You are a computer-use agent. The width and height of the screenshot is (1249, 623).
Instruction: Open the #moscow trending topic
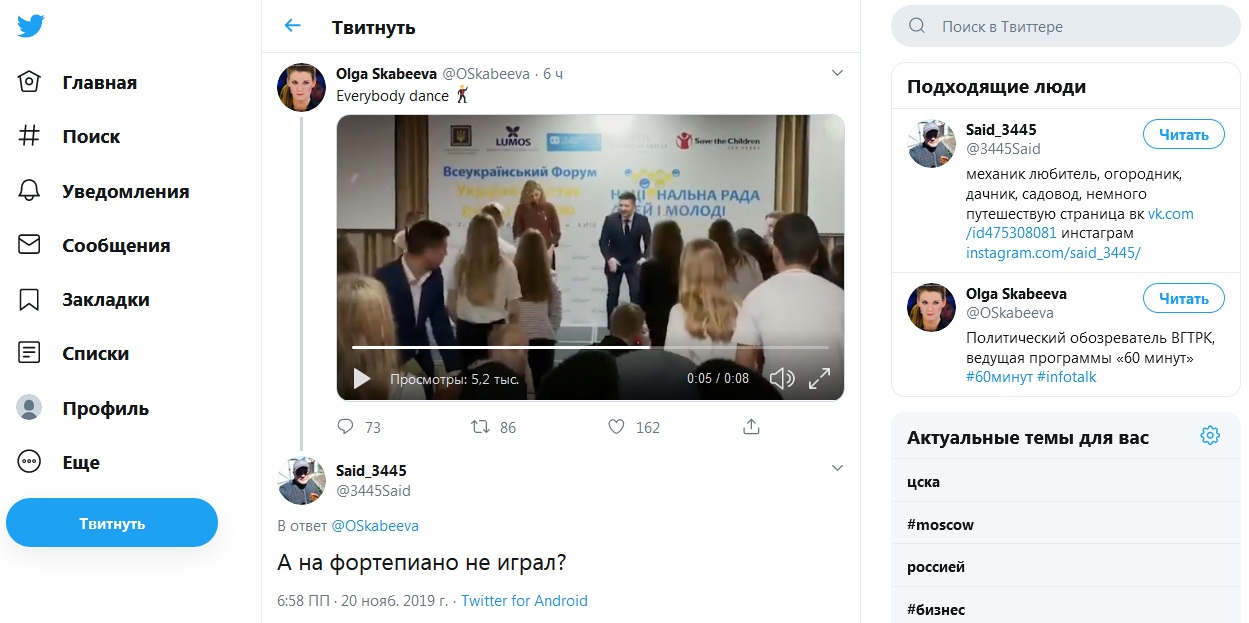click(1066, 525)
